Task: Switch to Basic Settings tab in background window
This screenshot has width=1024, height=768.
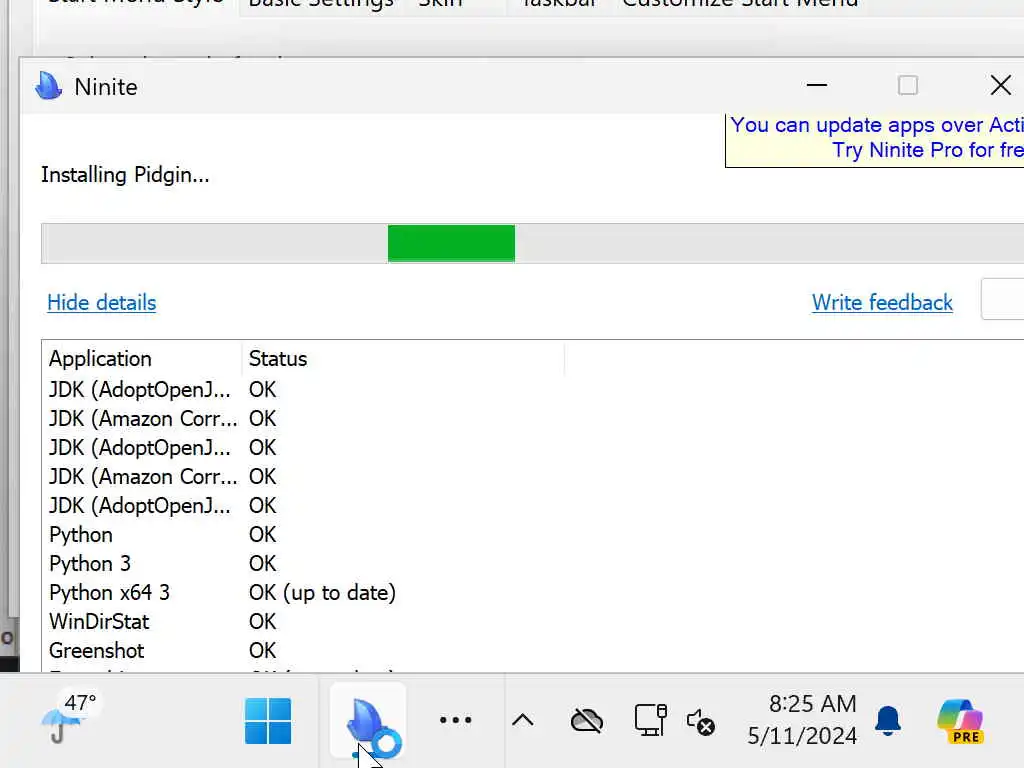Action: click(321, 4)
